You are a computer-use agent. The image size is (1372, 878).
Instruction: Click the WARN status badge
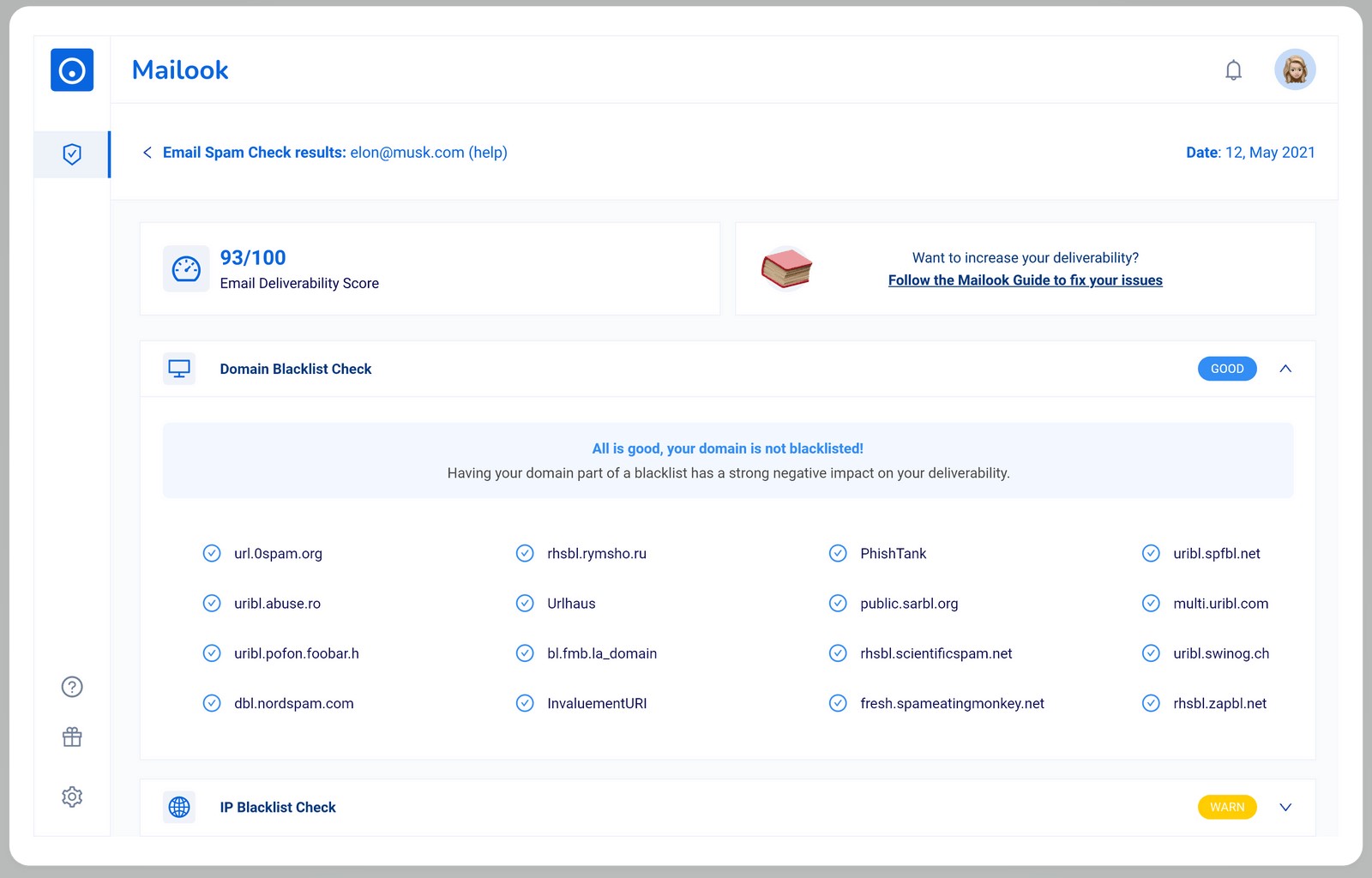click(1227, 807)
